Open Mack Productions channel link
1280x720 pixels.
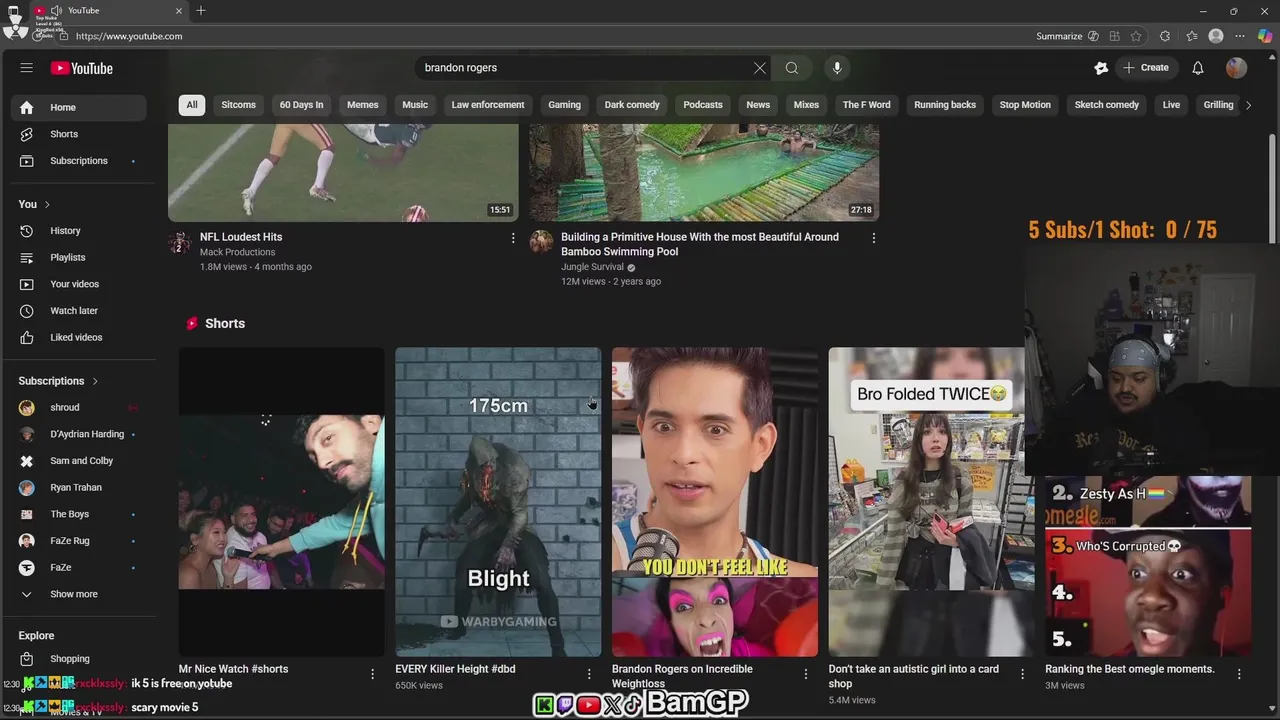click(237, 252)
